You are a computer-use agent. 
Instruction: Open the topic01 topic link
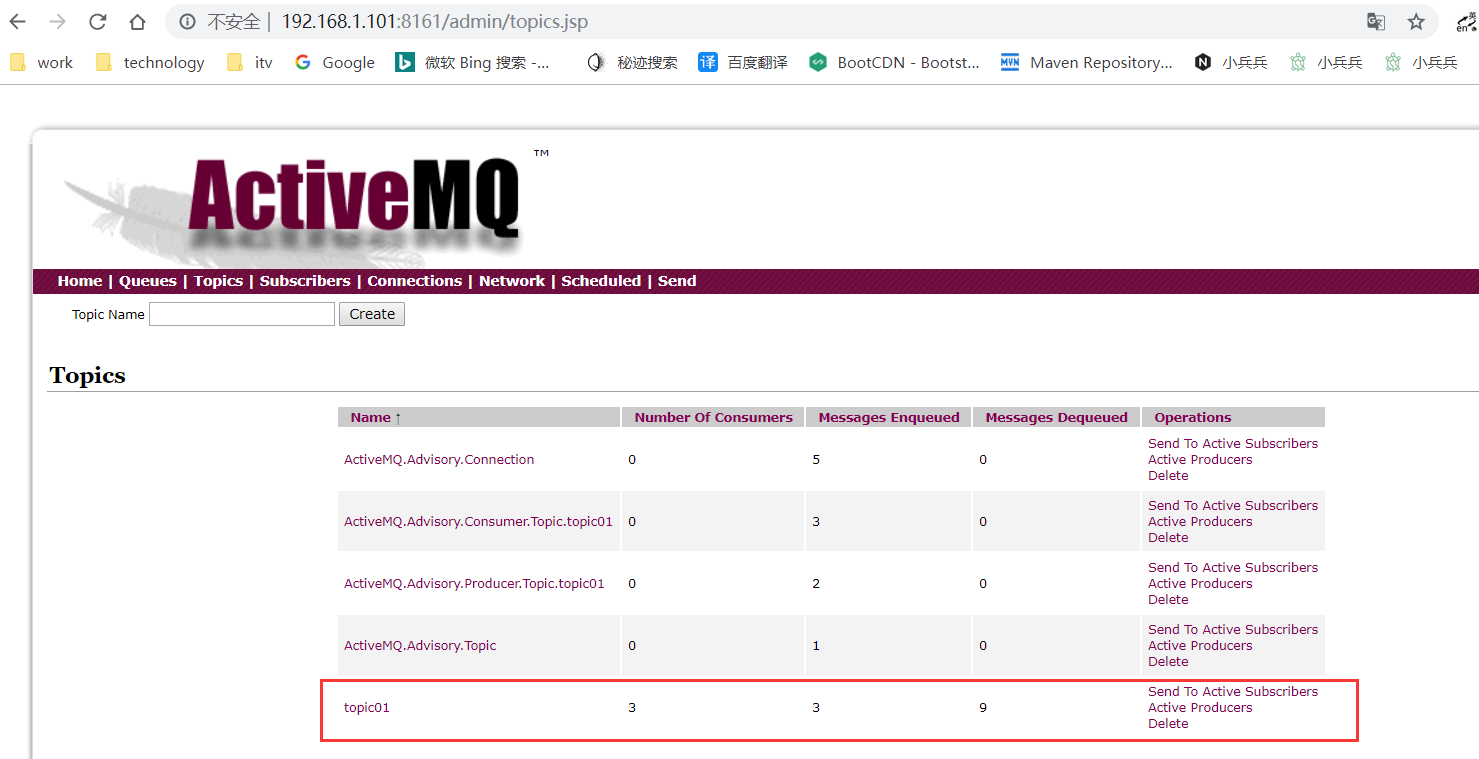coord(367,708)
